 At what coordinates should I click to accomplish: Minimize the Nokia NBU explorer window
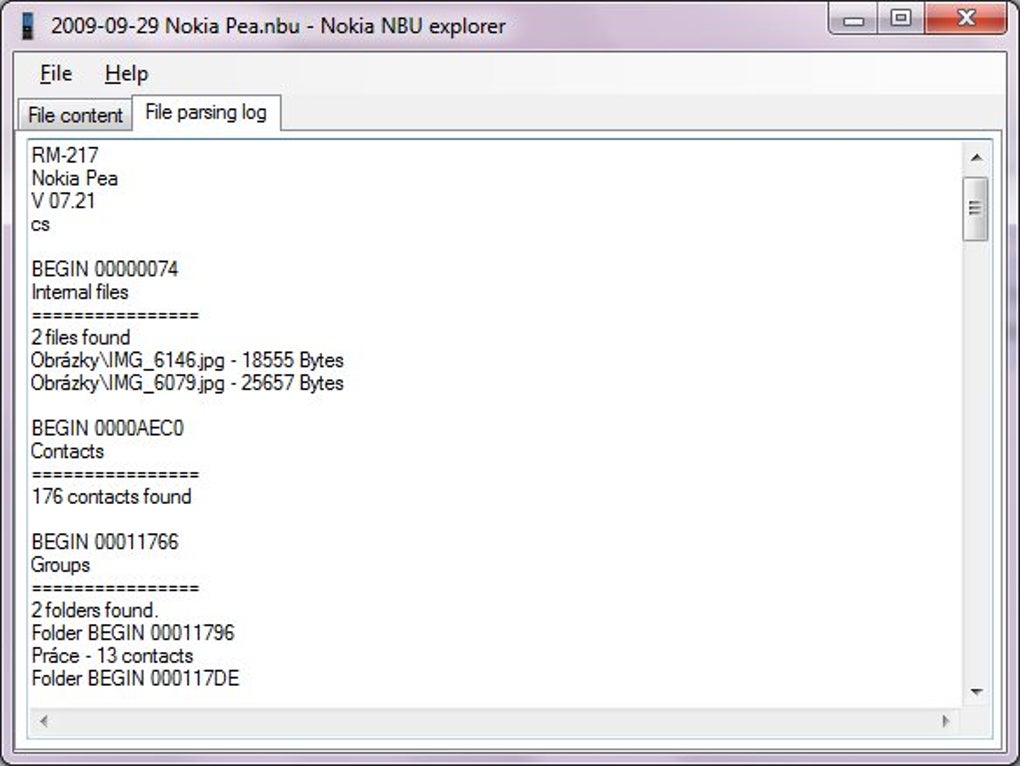coord(853,19)
